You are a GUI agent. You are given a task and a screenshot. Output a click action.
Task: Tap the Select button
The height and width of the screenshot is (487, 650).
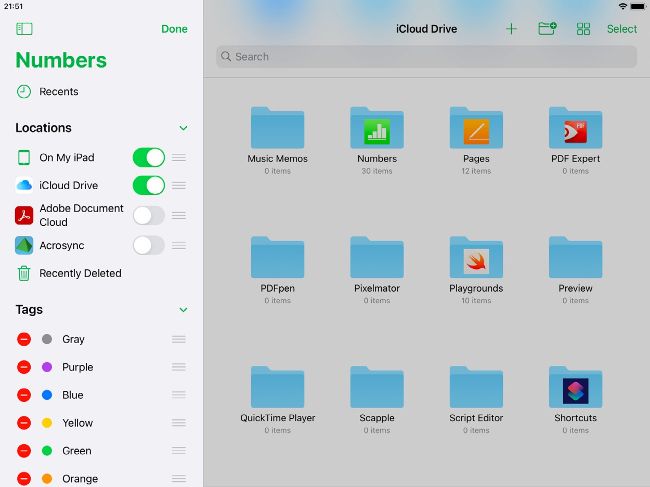[x=621, y=29]
